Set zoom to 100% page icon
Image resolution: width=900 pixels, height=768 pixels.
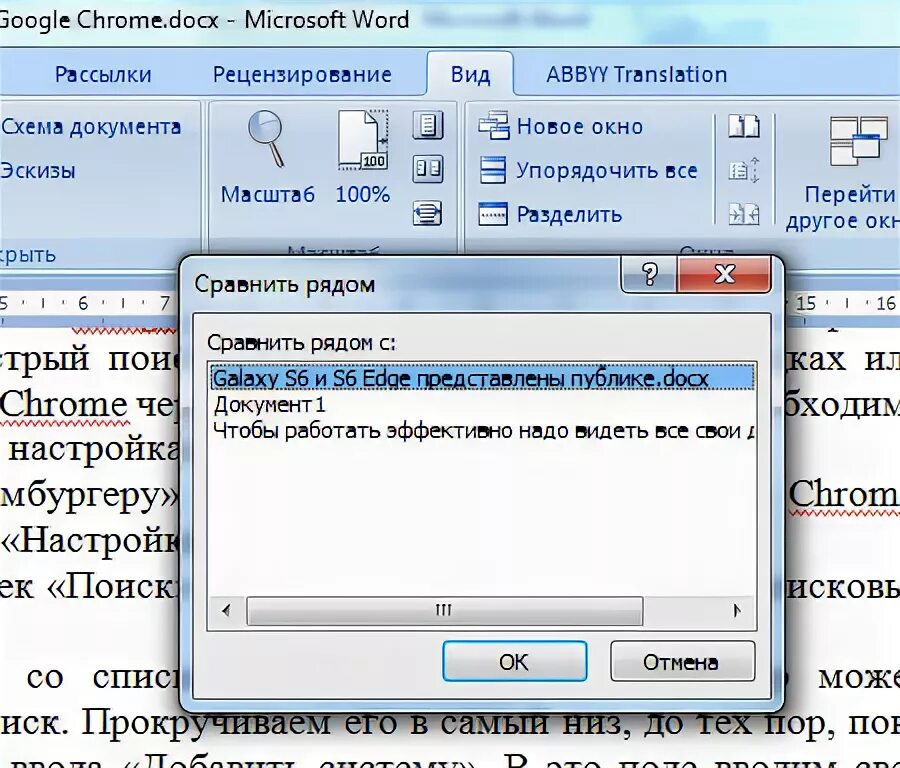[x=363, y=139]
